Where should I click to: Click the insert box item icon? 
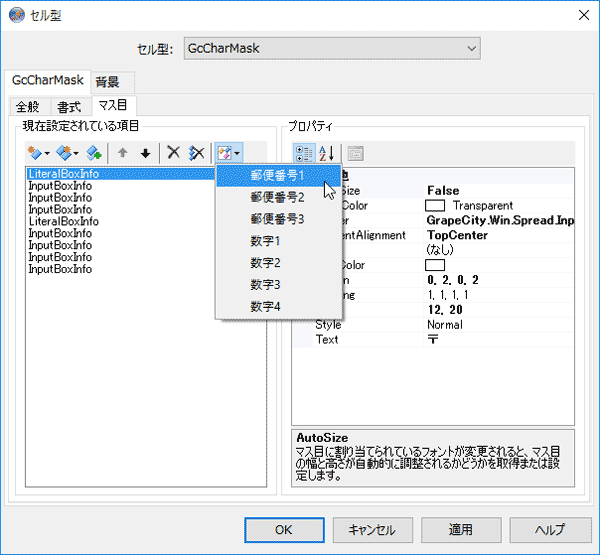(64, 153)
